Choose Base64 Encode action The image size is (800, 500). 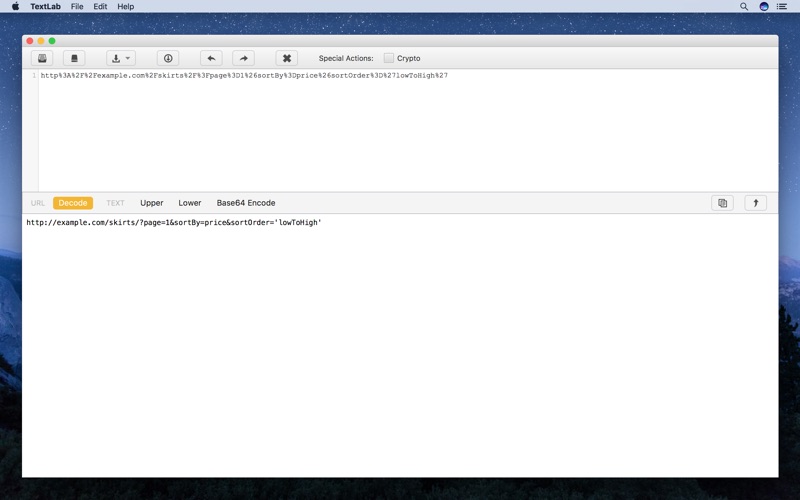coord(246,203)
